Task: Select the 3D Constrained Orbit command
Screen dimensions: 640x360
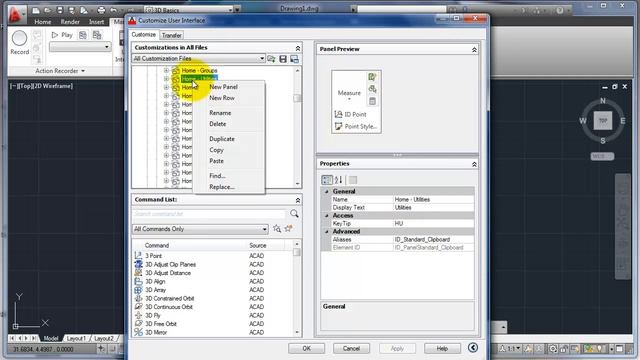Action: click(x=170, y=298)
